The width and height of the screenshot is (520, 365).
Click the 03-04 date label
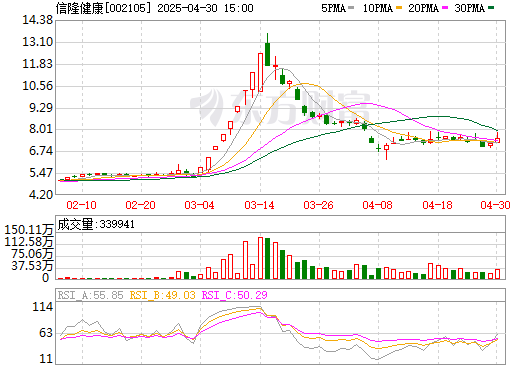199,205
